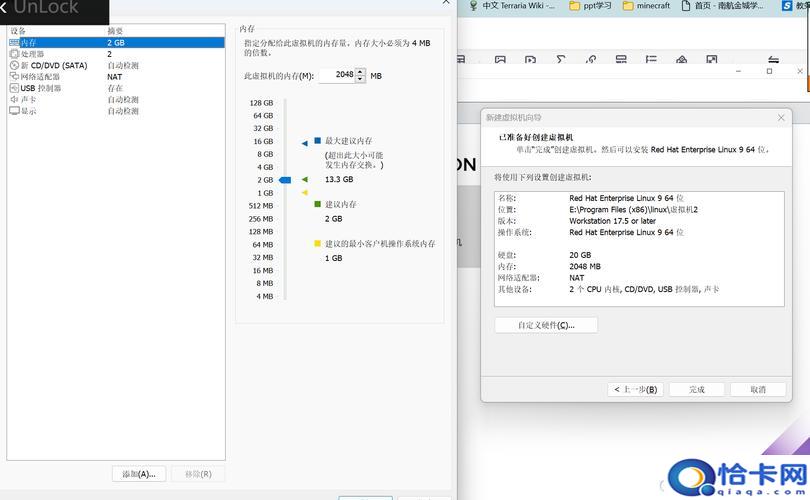Select the 声卡 sound card icon
This screenshot has width=810, height=500.
coord(14,100)
